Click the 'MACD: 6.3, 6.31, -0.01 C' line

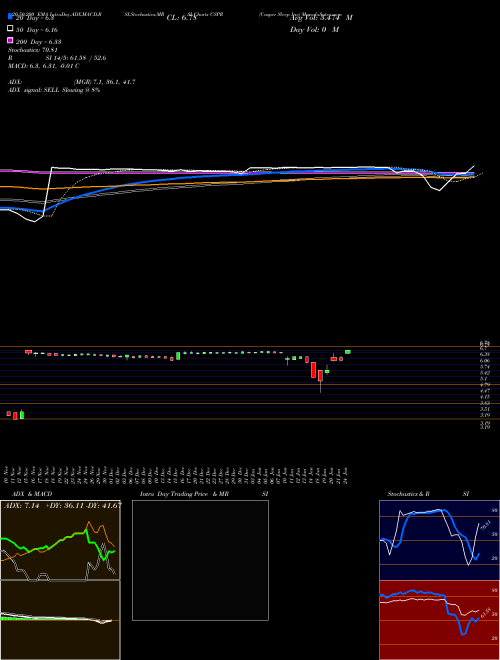[43, 66]
